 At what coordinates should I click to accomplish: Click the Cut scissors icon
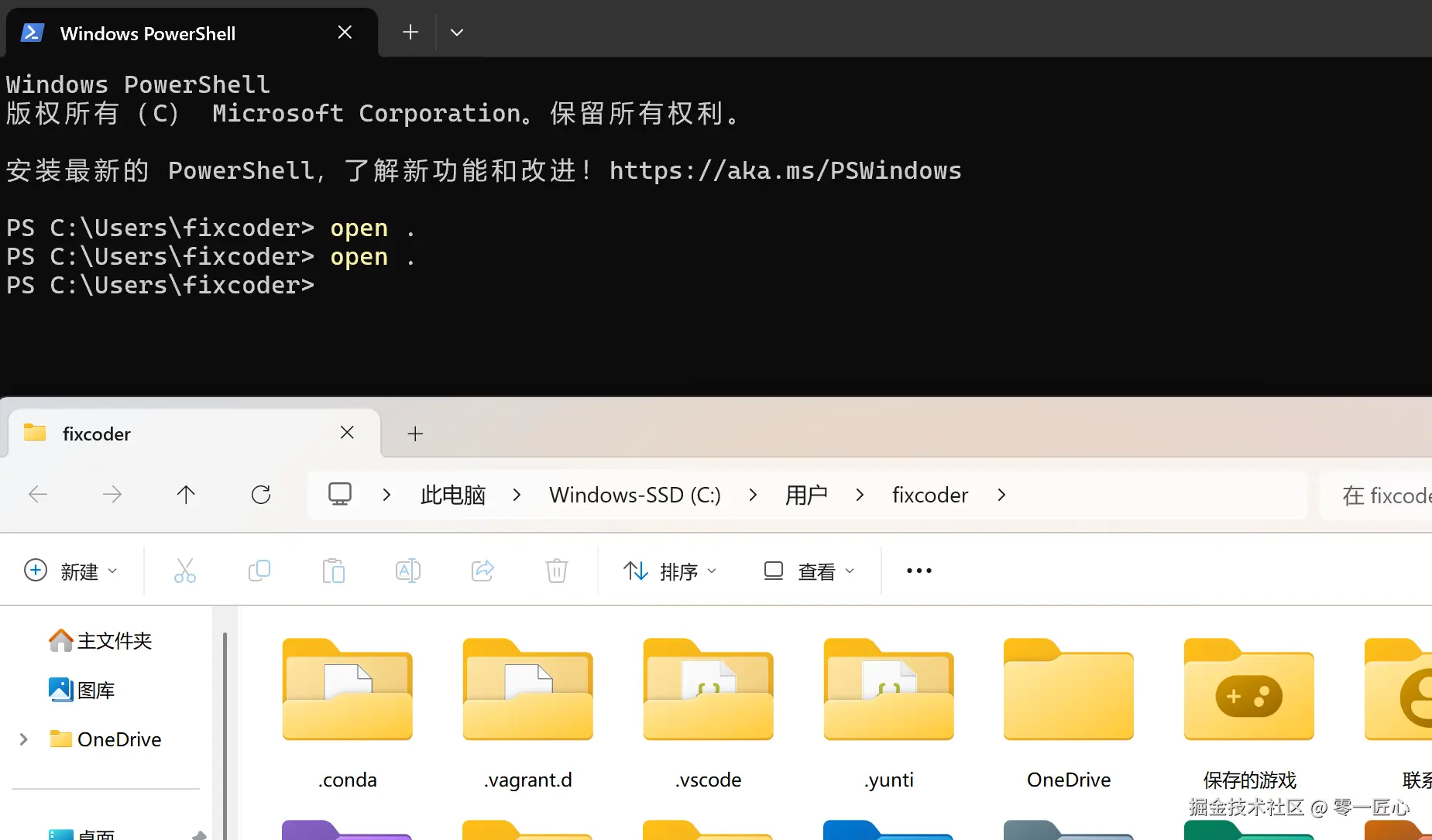[x=185, y=571]
